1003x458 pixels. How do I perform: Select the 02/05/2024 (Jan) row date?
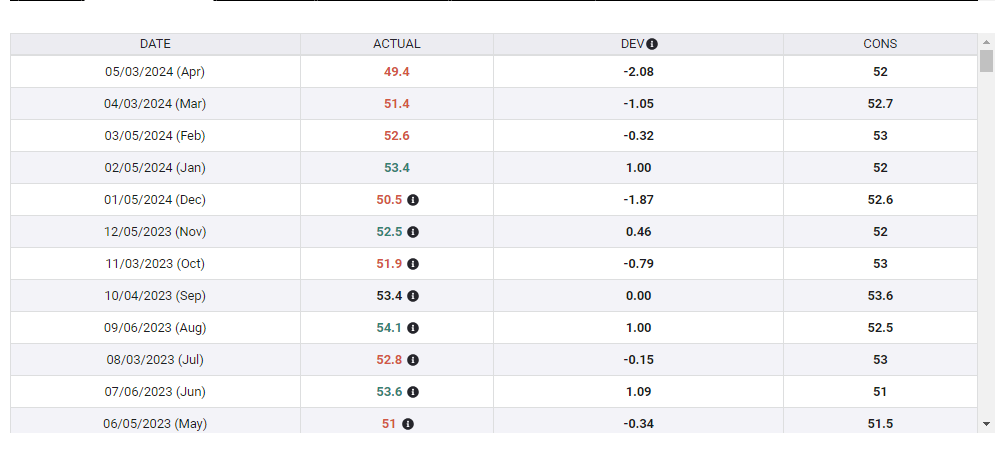click(x=155, y=168)
